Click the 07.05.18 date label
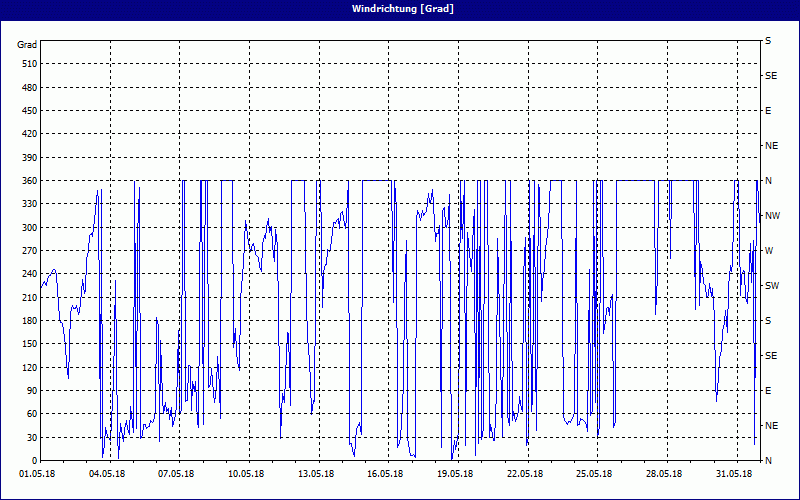This screenshot has width=800, height=500. tap(176, 474)
